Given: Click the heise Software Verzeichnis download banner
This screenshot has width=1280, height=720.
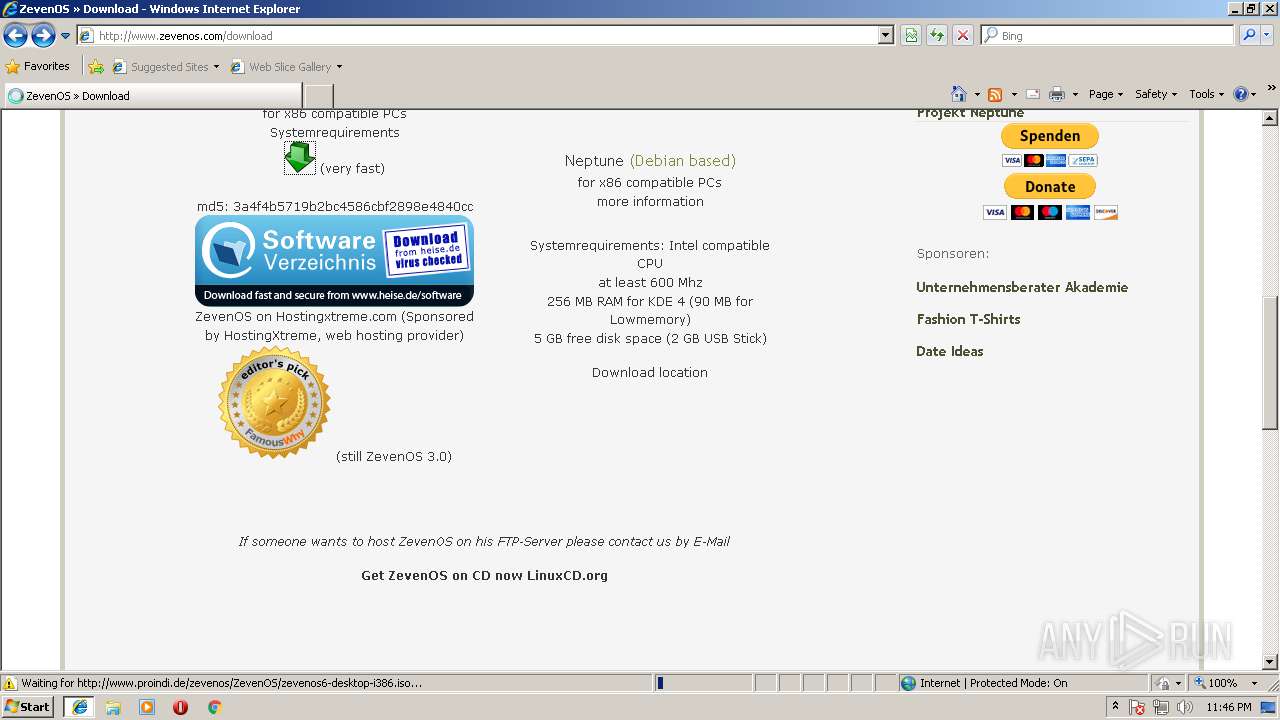Looking at the screenshot, I should click(x=334, y=261).
